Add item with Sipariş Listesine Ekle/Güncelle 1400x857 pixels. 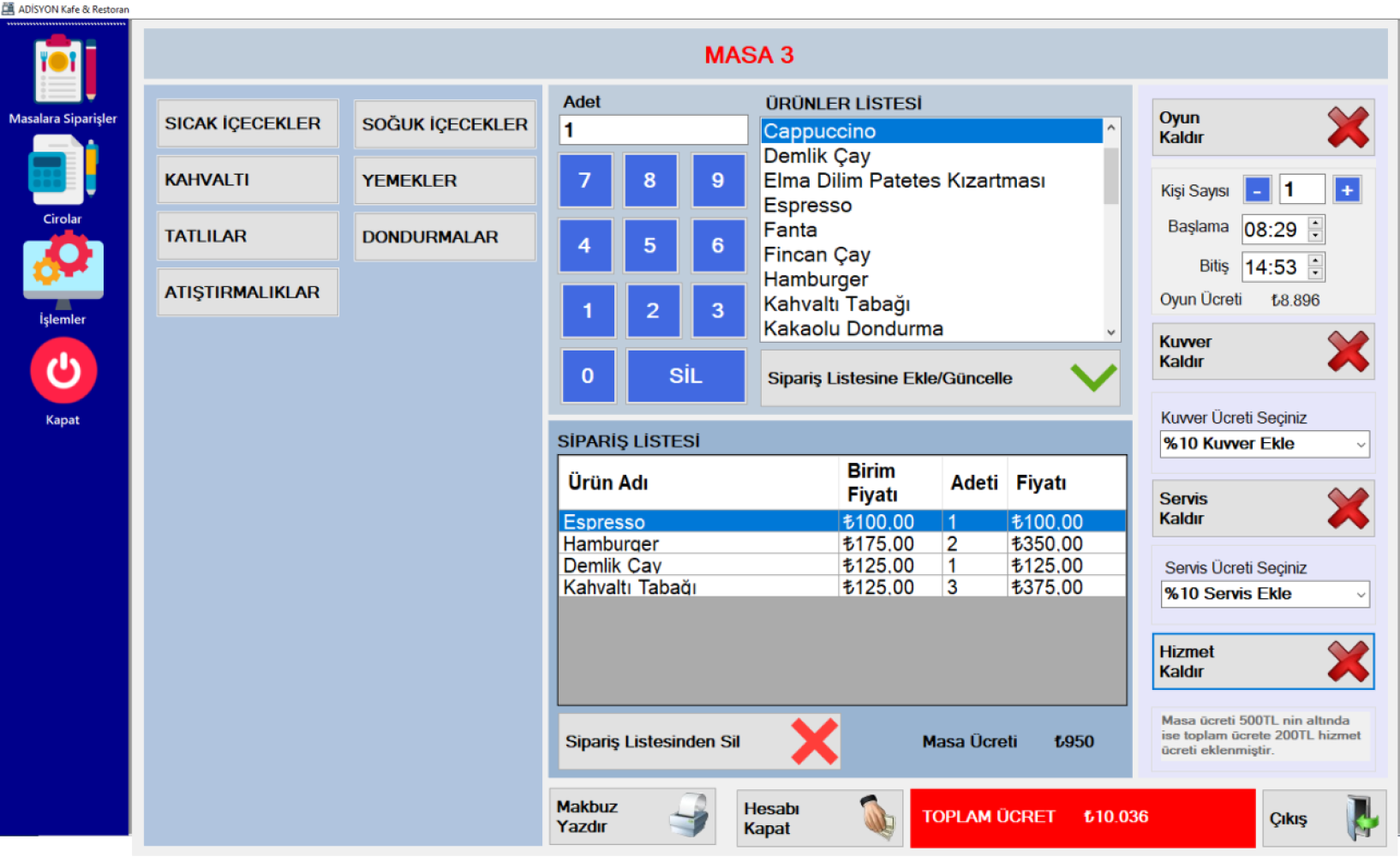coord(940,378)
